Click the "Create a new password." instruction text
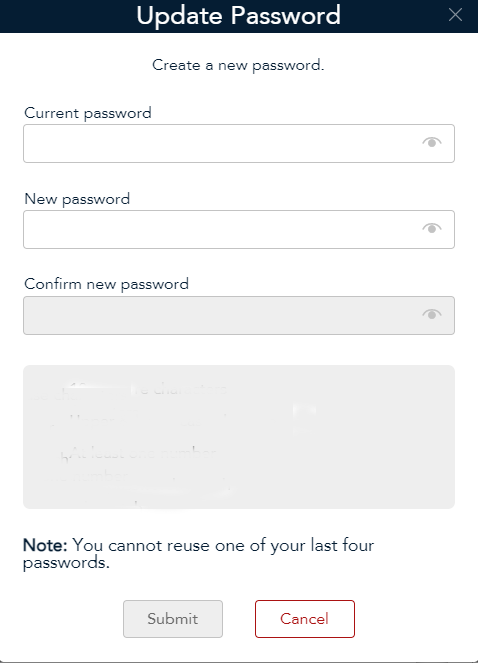Viewport: 478px width, 663px height. point(238,66)
